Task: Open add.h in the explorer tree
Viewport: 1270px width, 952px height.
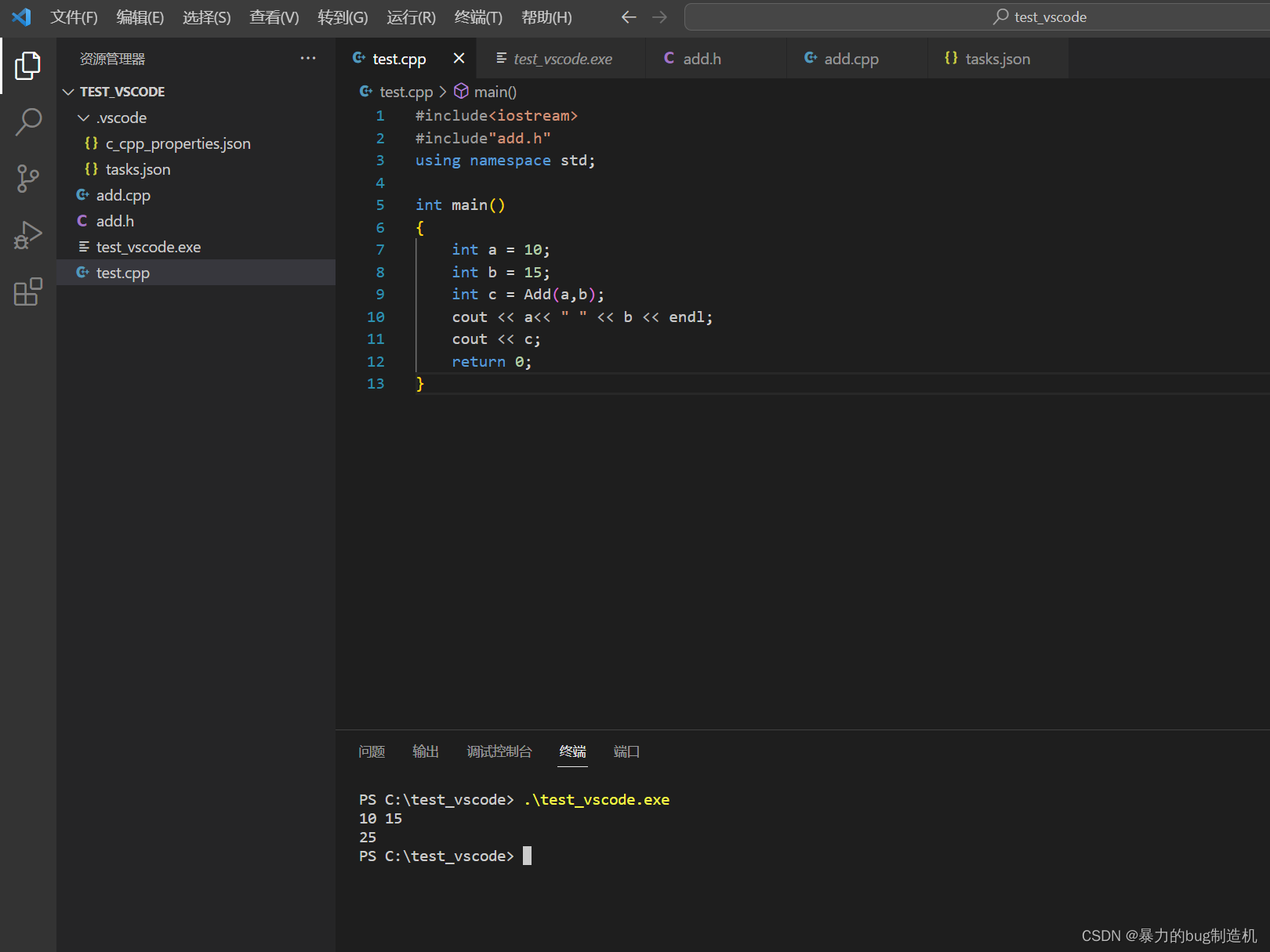Action: click(196, 221)
